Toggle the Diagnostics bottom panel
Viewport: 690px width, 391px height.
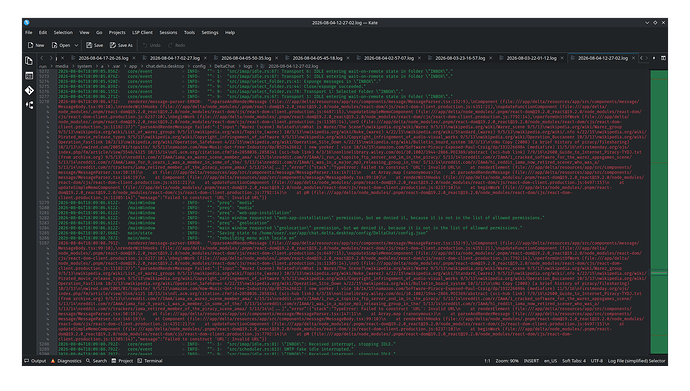(x=66, y=361)
